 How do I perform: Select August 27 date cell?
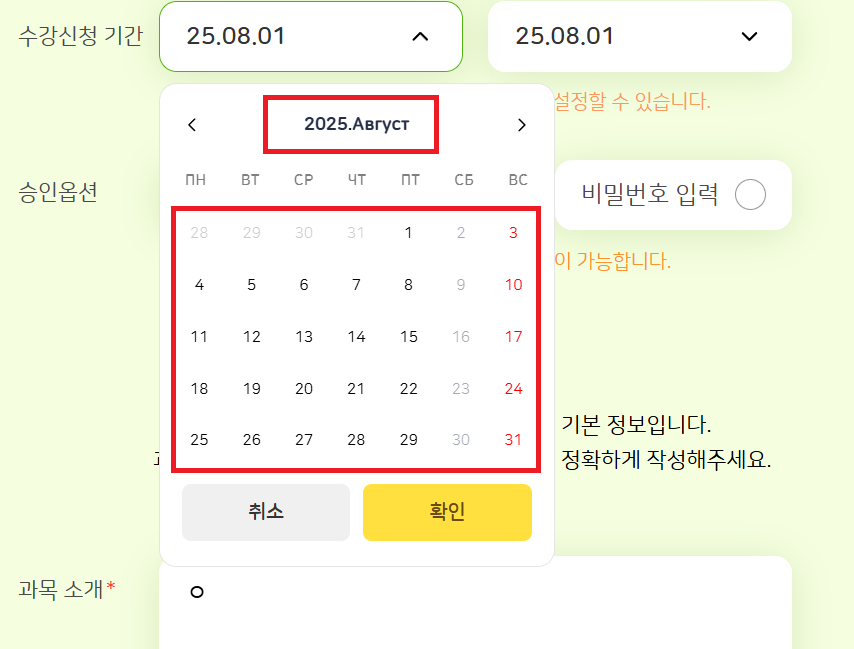pyautogui.click(x=304, y=440)
